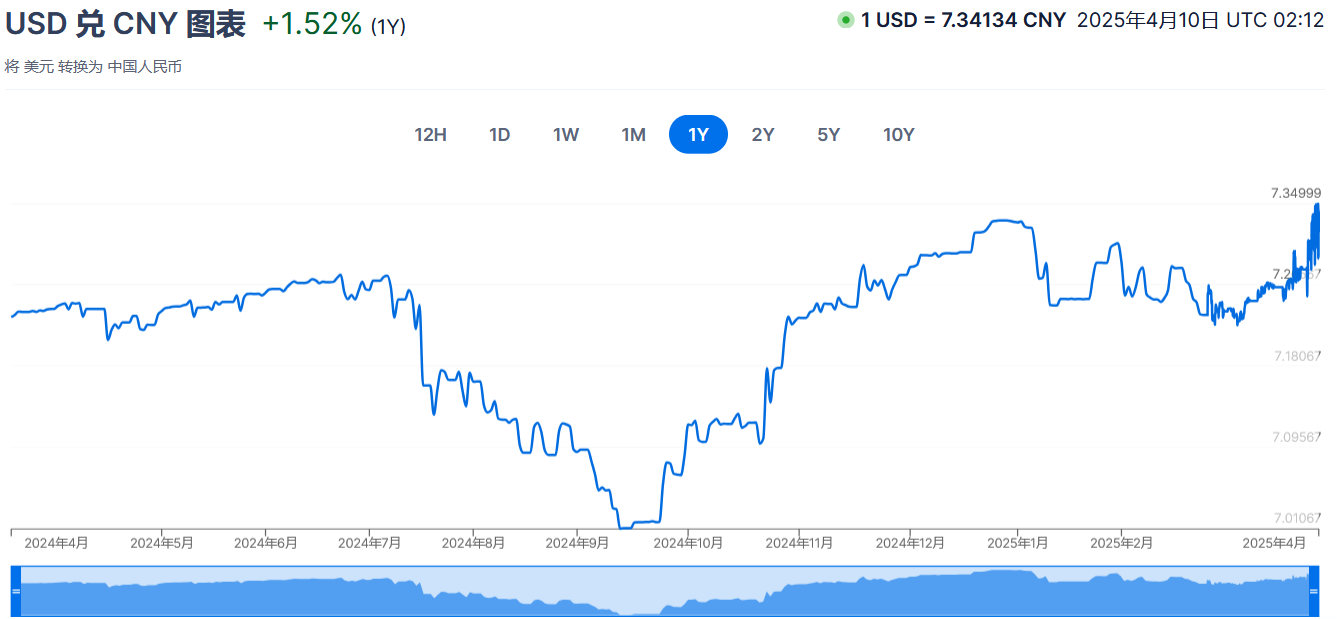Viewport: 1337px width, 619px height.
Task: Click the +1.52% yearly change label
Action: (x=312, y=24)
